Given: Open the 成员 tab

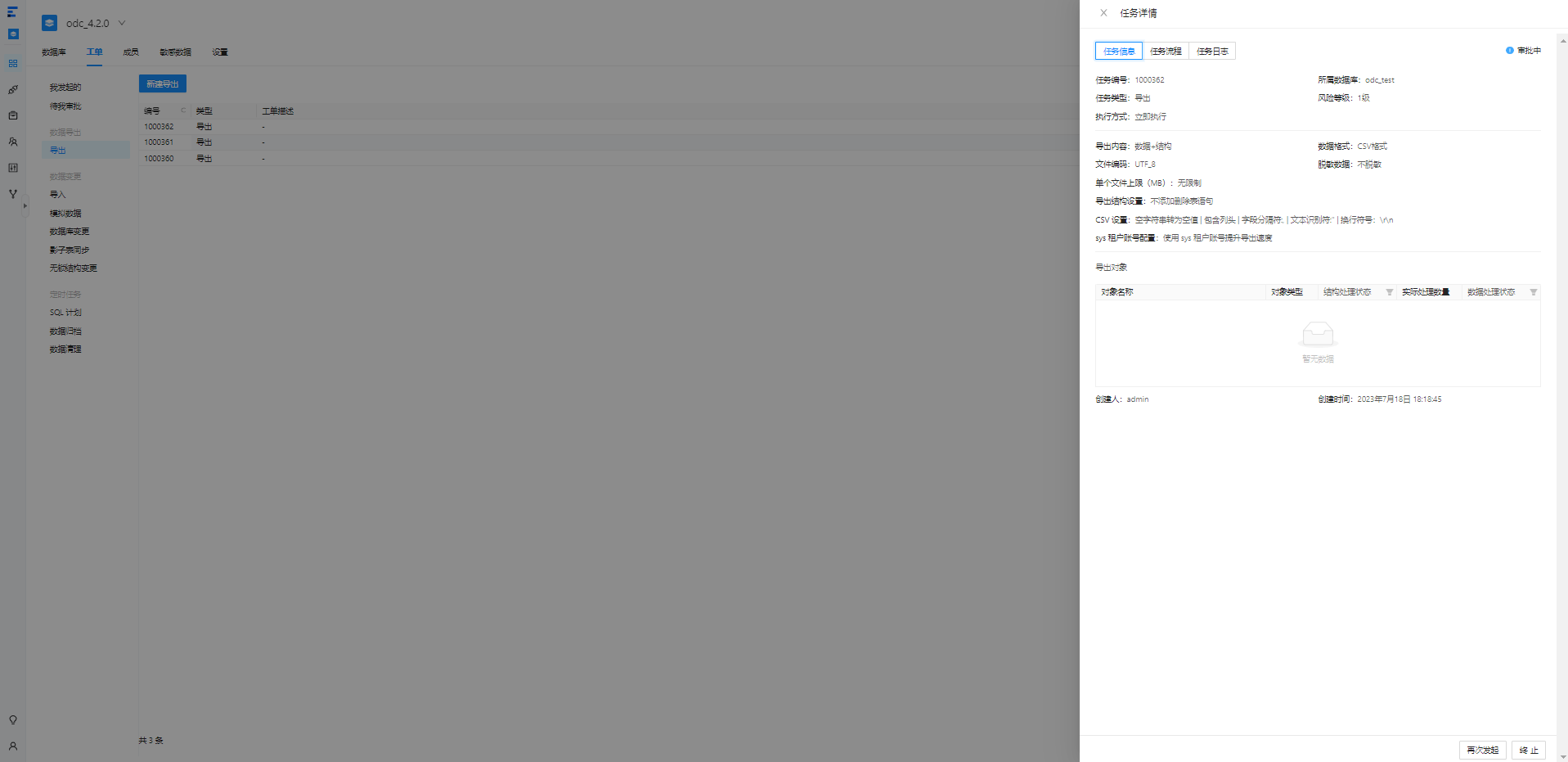Looking at the screenshot, I should [x=131, y=52].
